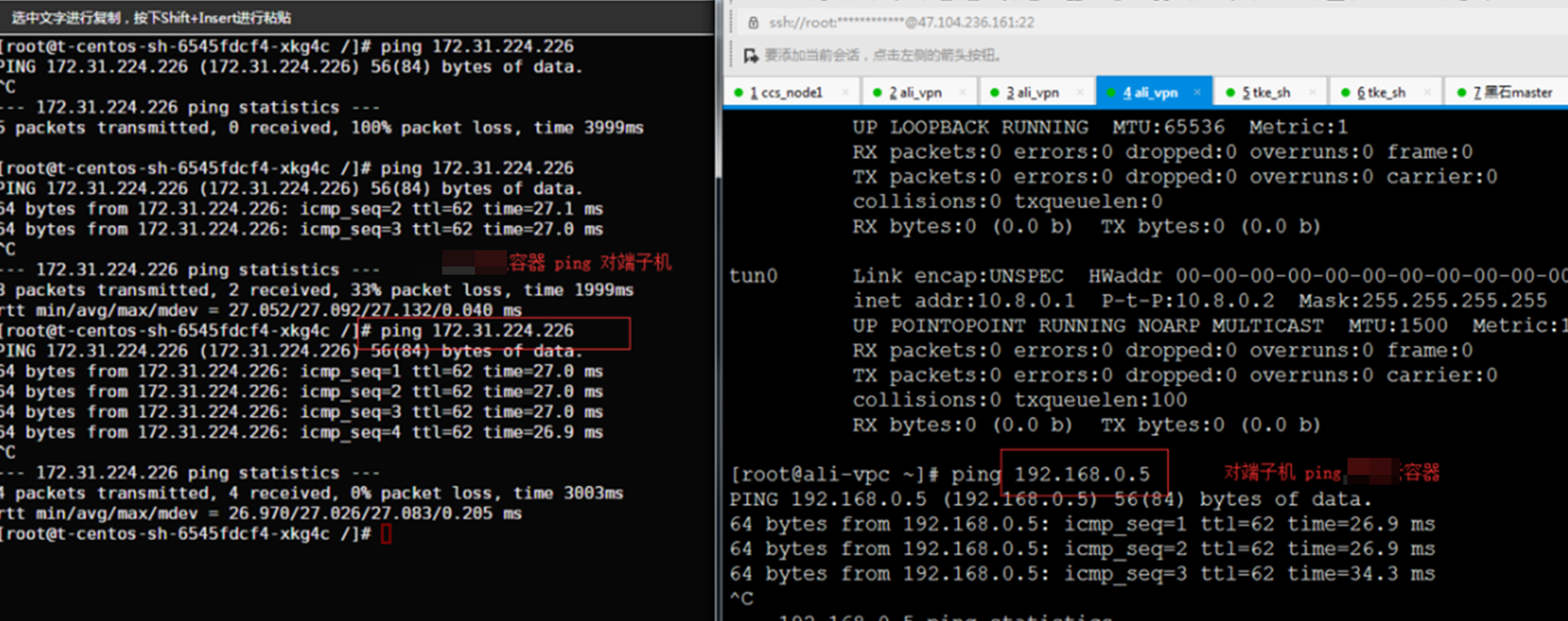Open the 3 ali_vpn session tab
1568x621 pixels.
point(1033,93)
